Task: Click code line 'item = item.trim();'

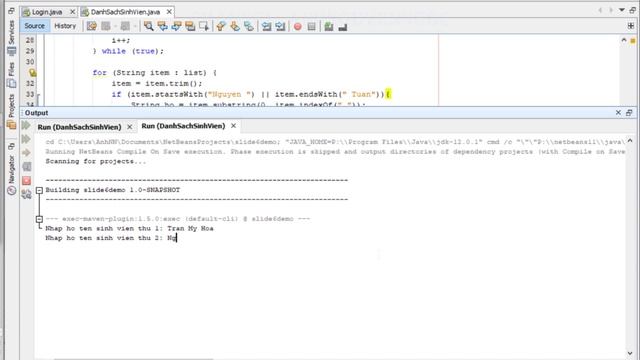Action: pos(157,83)
